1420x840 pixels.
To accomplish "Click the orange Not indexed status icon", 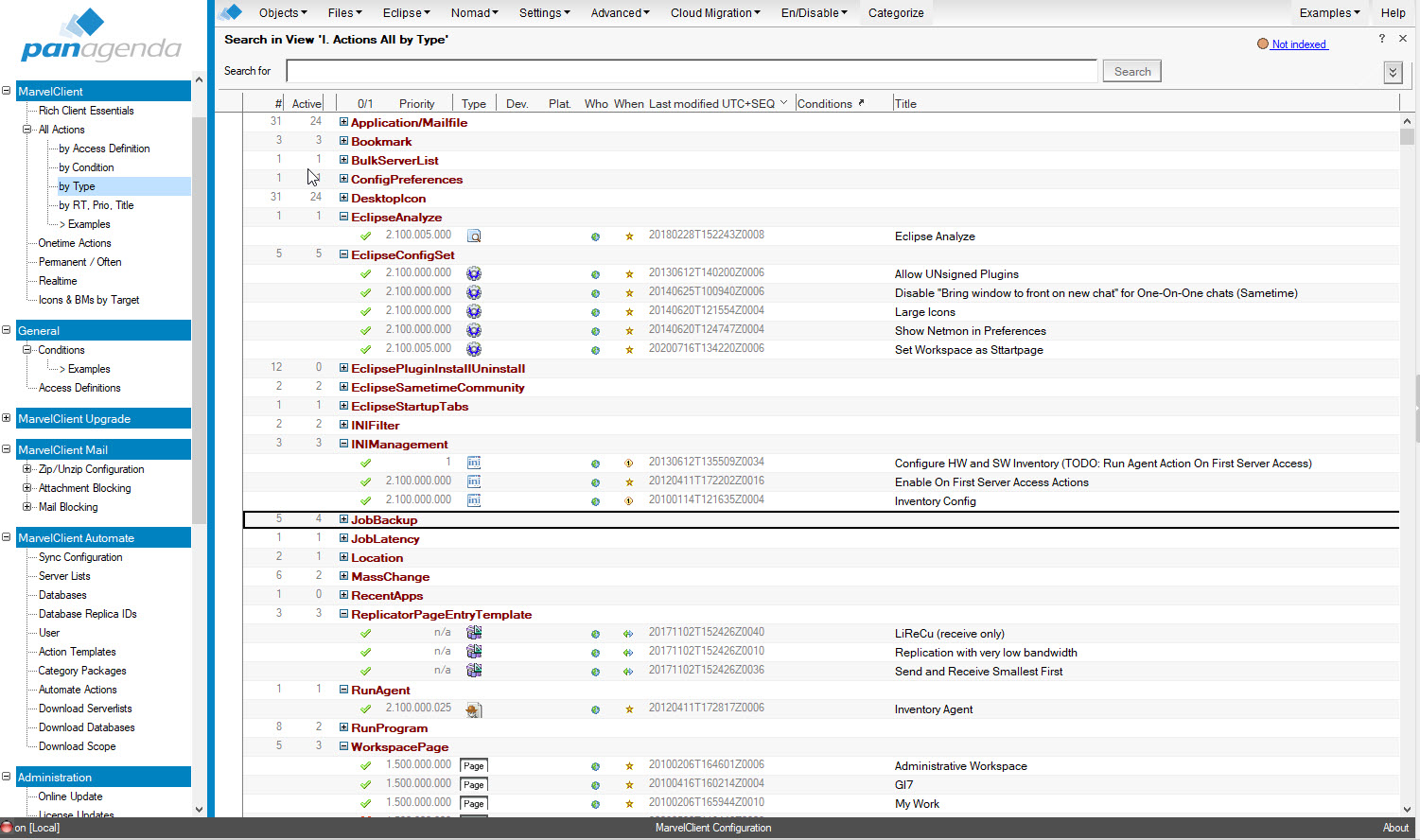I will pos(1263,44).
